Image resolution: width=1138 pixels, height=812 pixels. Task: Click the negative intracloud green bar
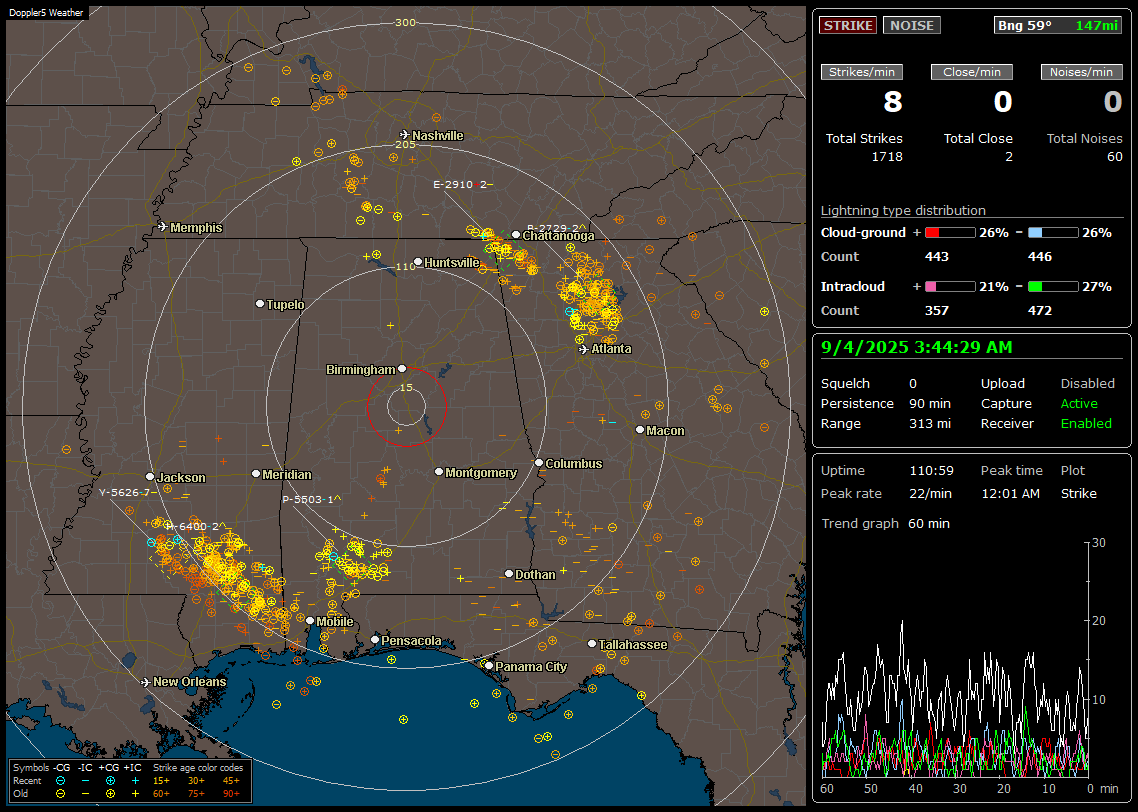click(x=1053, y=287)
